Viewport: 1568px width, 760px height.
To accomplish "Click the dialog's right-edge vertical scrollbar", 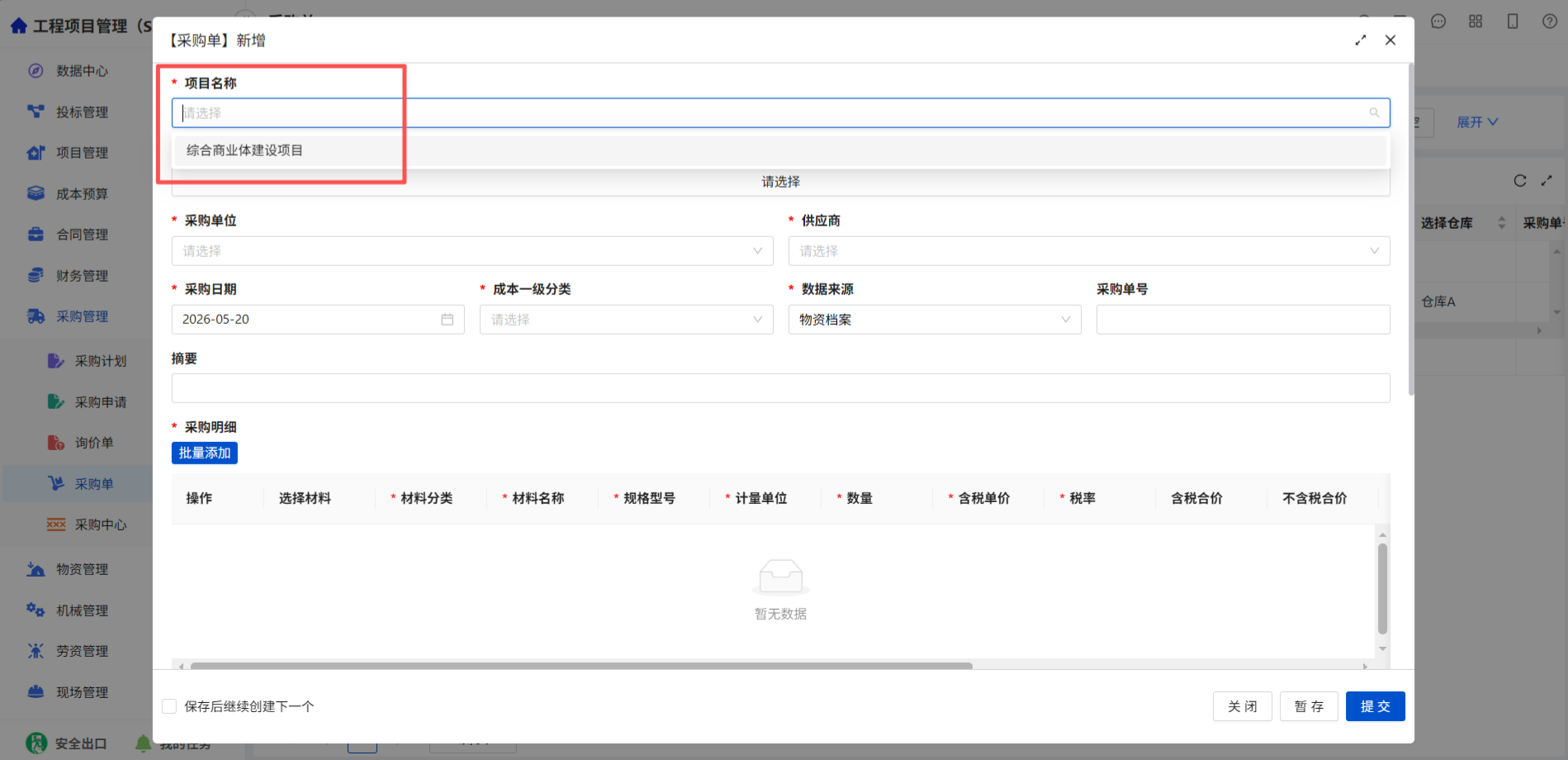I will pos(1411,230).
